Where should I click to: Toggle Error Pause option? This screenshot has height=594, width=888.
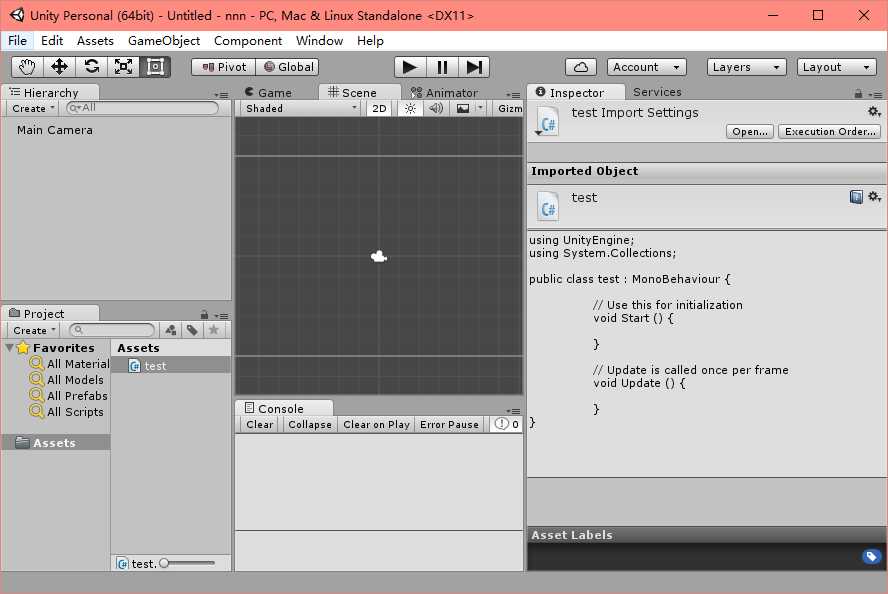(449, 424)
